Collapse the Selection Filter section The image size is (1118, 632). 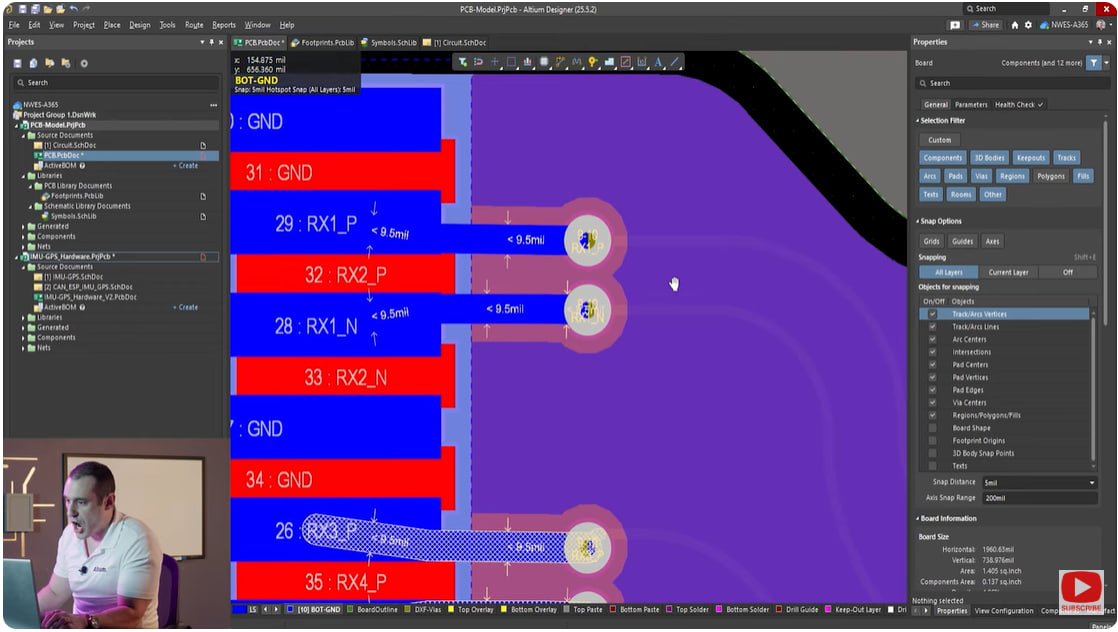[918, 121]
